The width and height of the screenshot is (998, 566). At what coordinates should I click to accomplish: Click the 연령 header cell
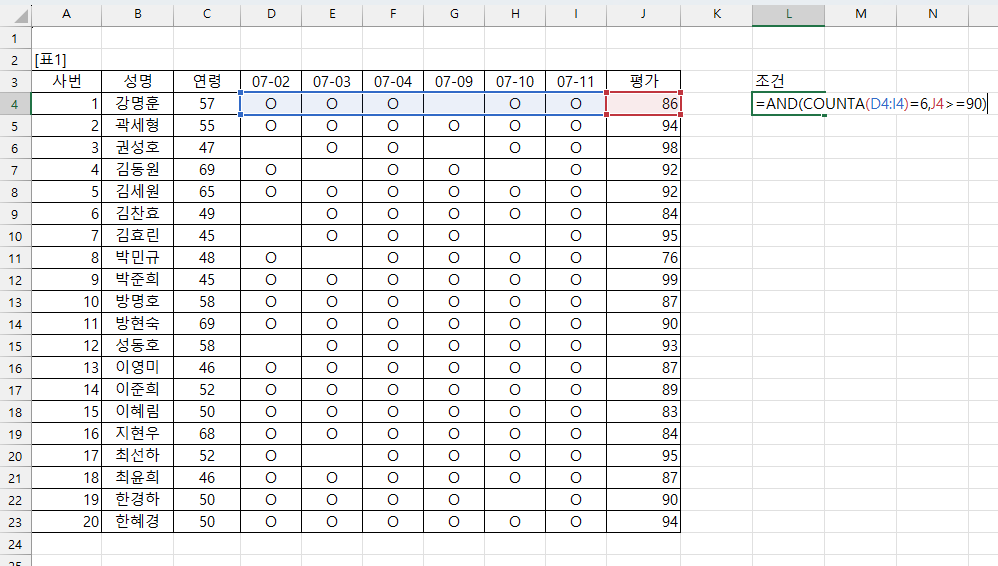coord(207,81)
